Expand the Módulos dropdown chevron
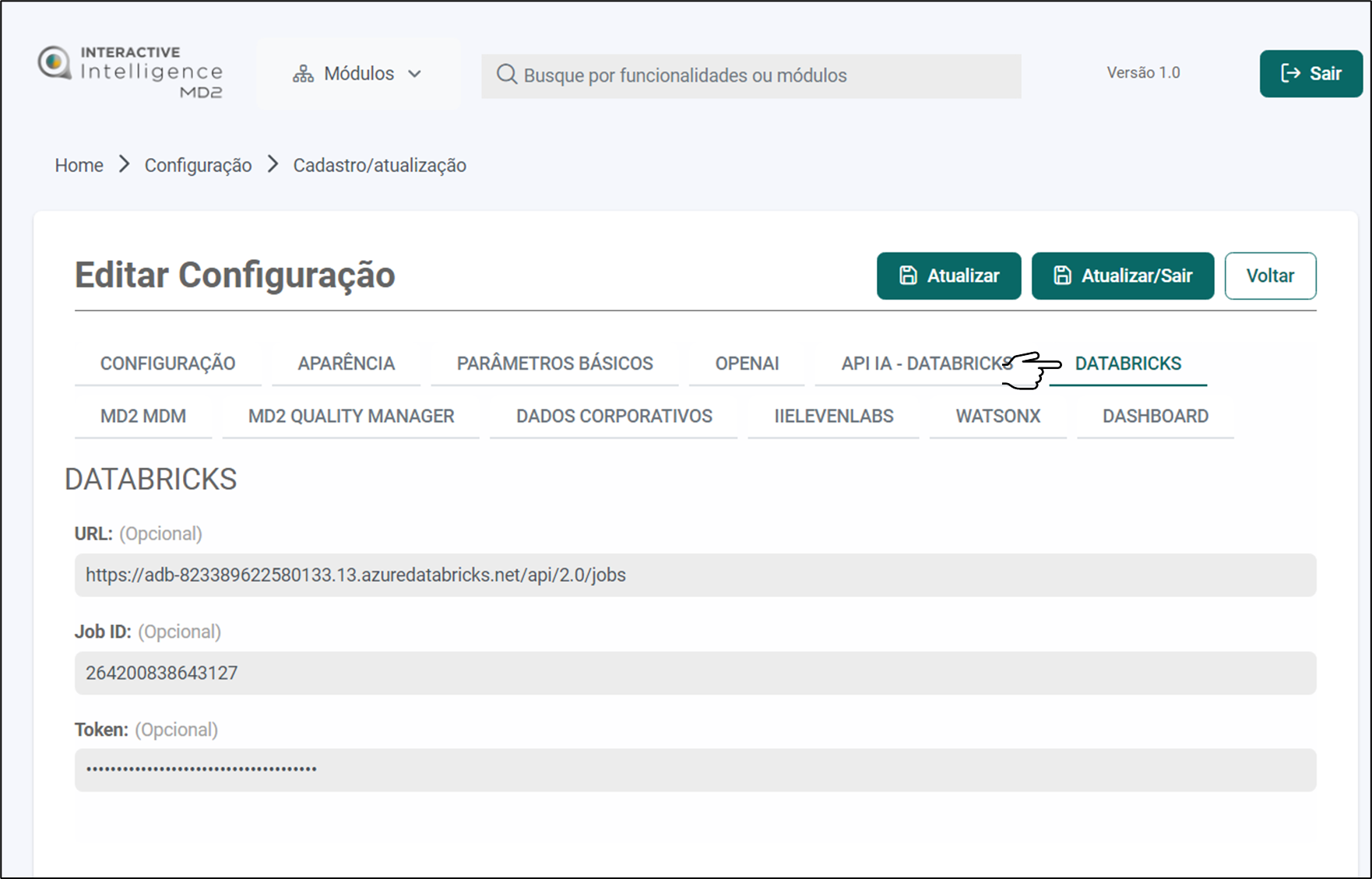1372x879 pixels. point(415,74)
